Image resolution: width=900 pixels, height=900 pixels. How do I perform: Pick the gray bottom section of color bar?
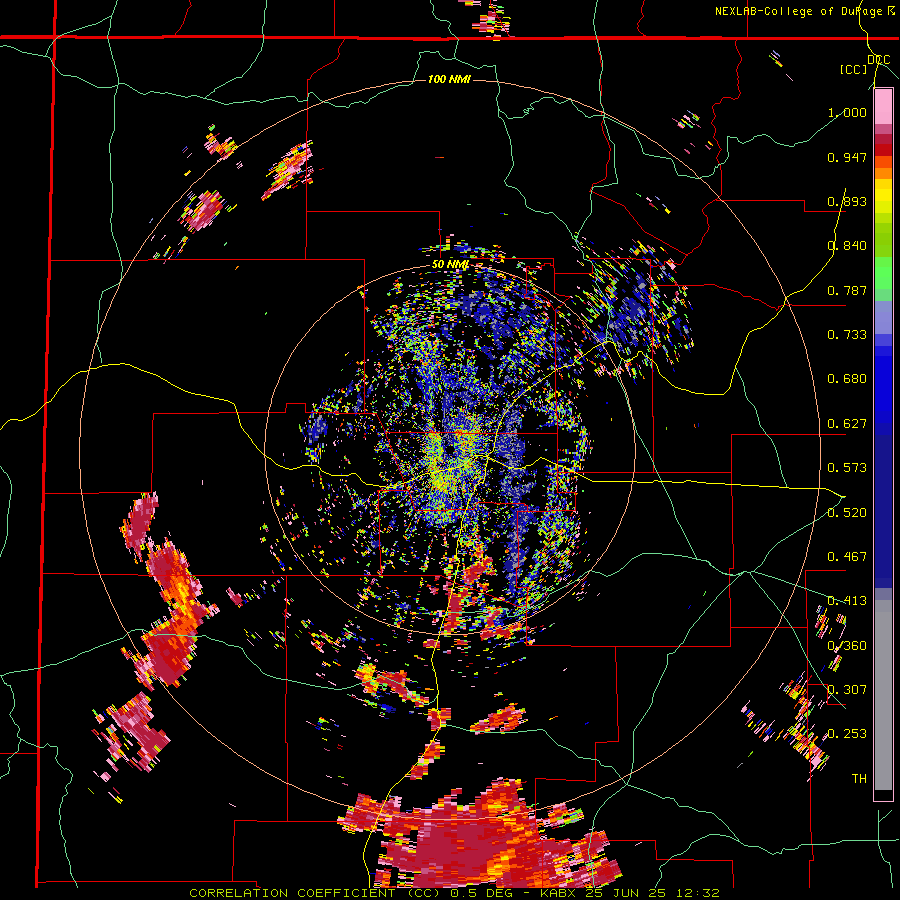tap(883, 695)
